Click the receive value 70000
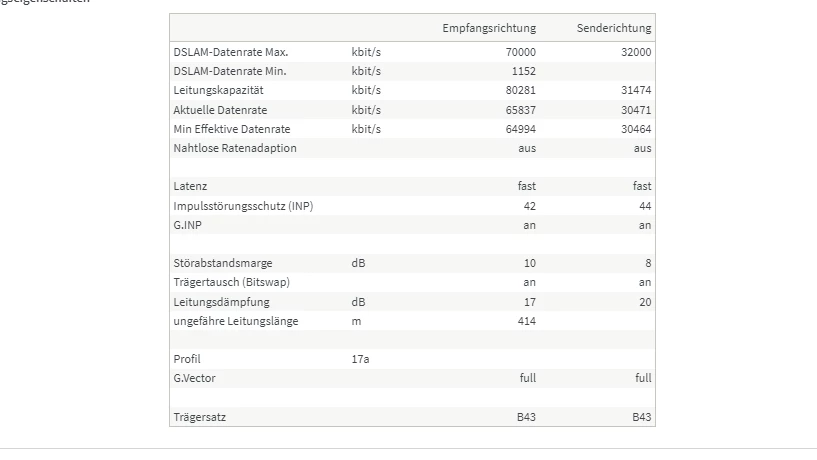This screenshot has height=460, width=817. (x=521, y=52)
